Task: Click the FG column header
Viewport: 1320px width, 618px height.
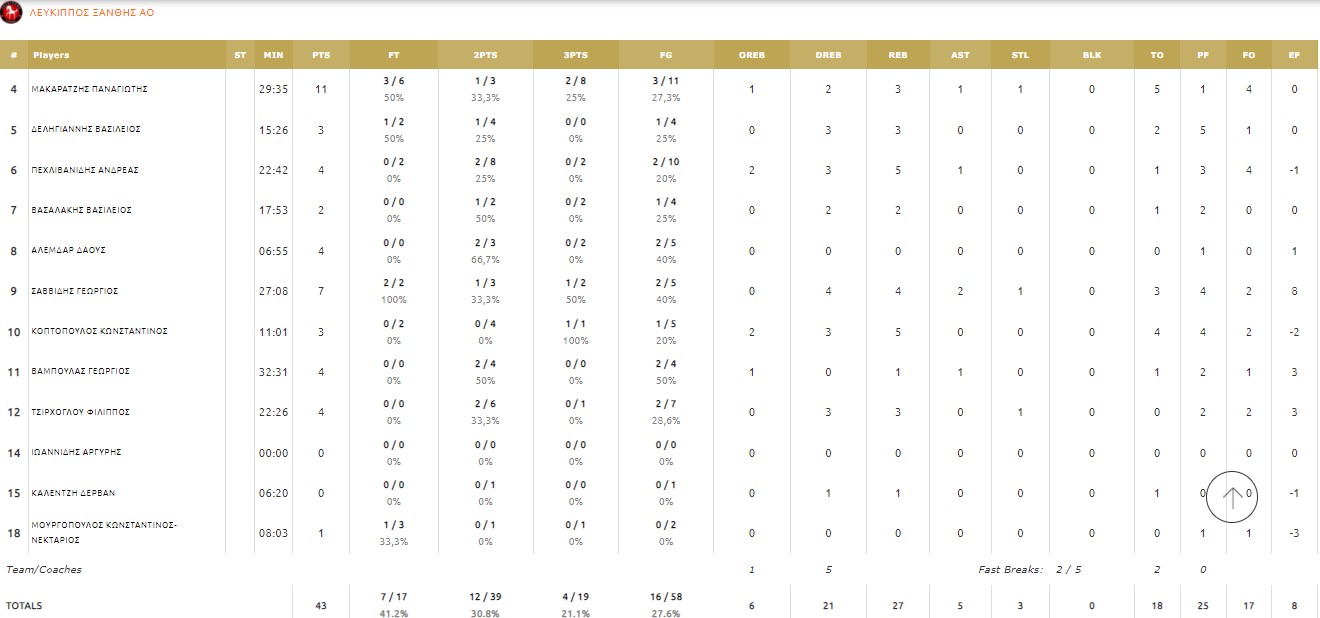Action: 665,55
